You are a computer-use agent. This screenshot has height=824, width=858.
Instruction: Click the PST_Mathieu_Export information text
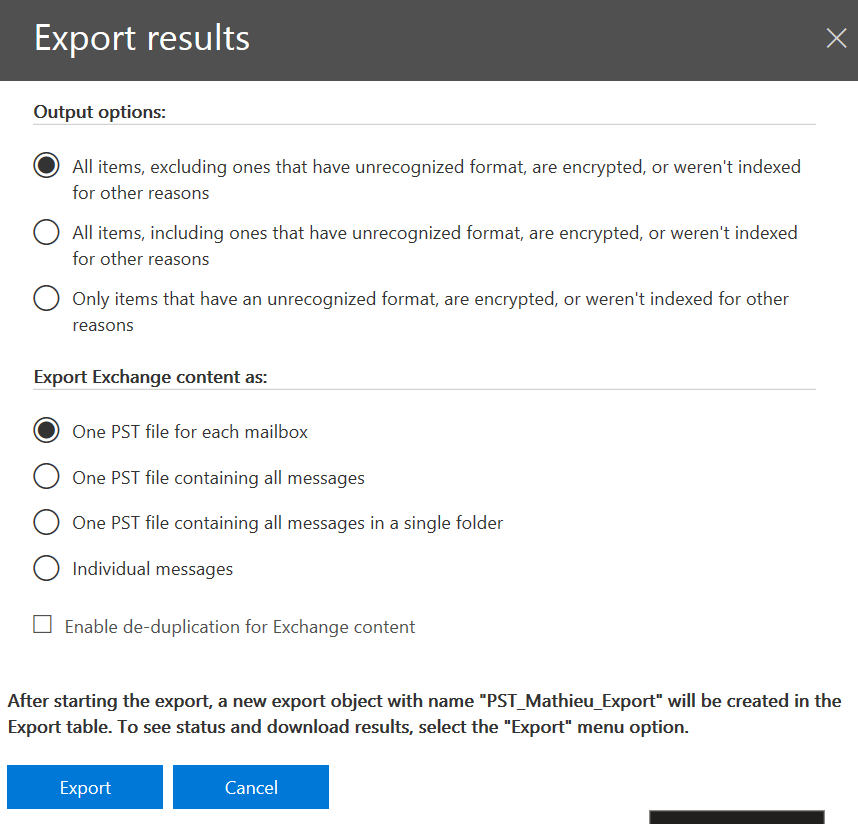pyautogui.click(x=425, y=714)
